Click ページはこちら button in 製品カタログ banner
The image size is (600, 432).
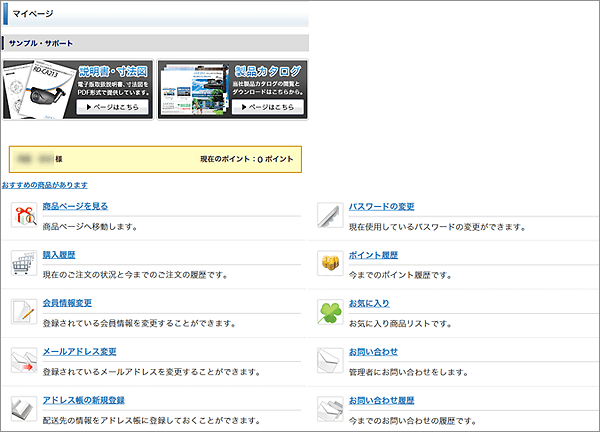pos(268,107)
